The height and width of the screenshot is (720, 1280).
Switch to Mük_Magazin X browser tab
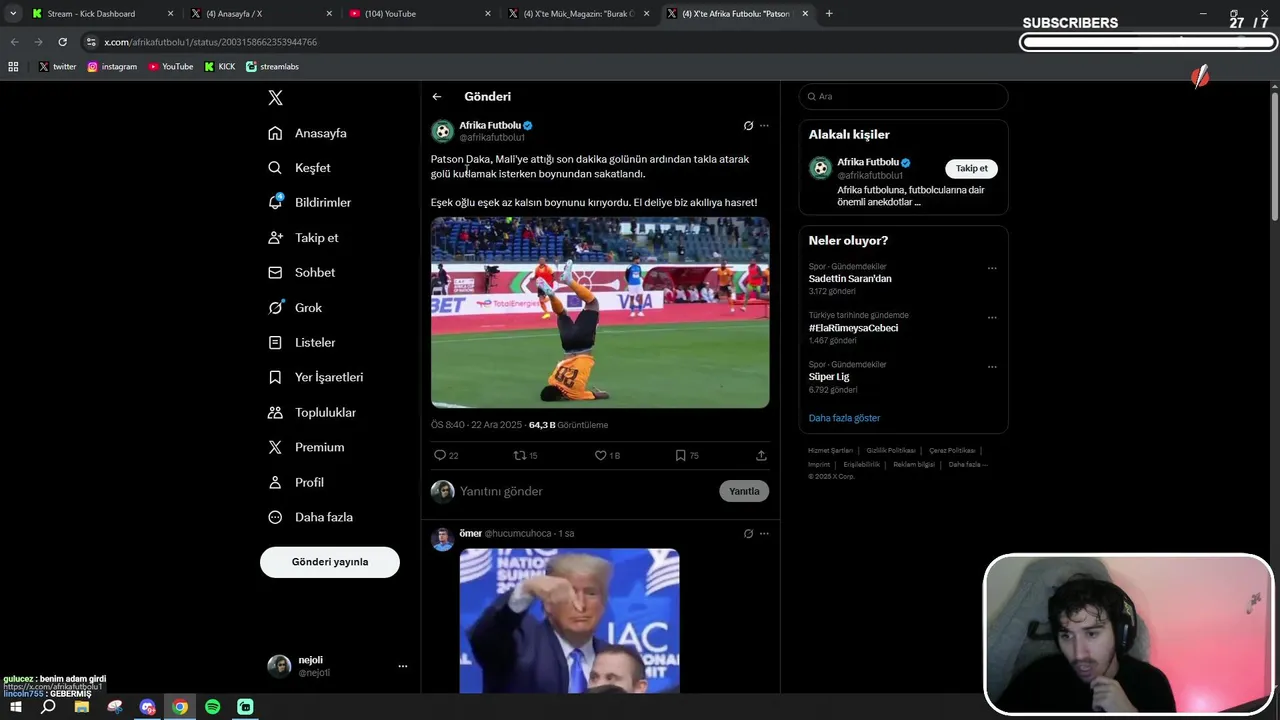pos(578,14)
